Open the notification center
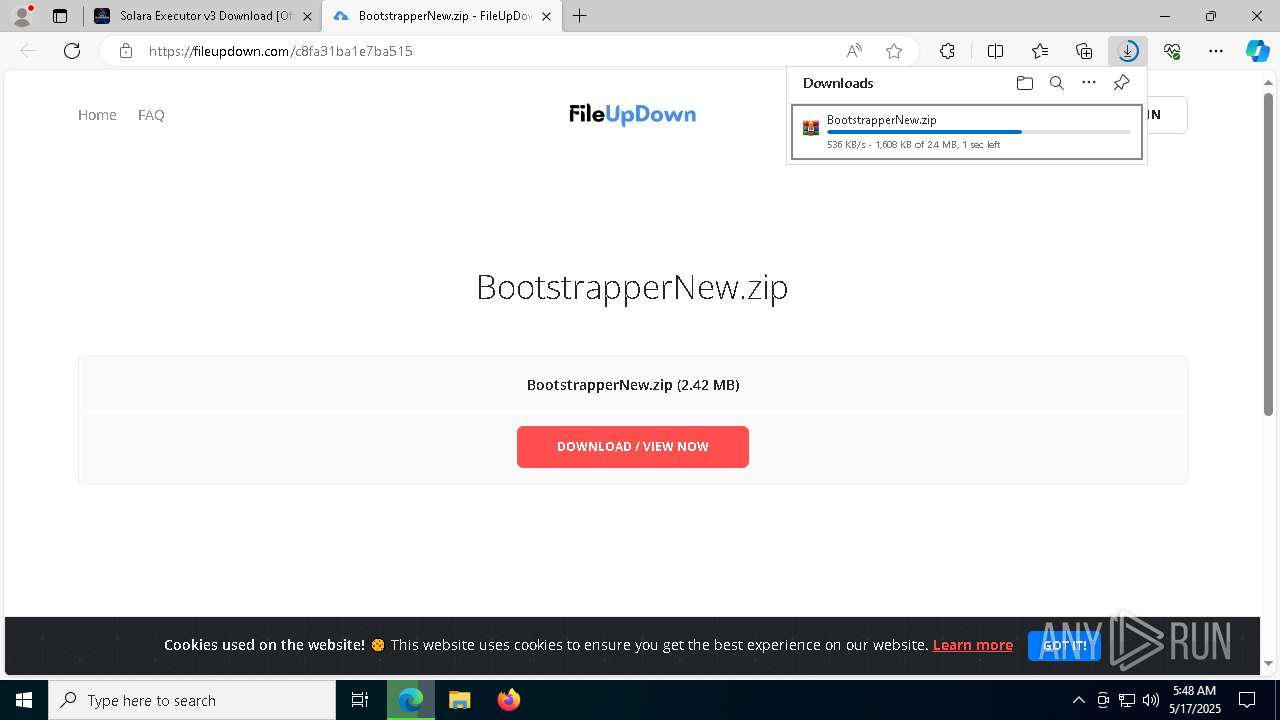1280x720 pixels. [x=1247, y=700]
